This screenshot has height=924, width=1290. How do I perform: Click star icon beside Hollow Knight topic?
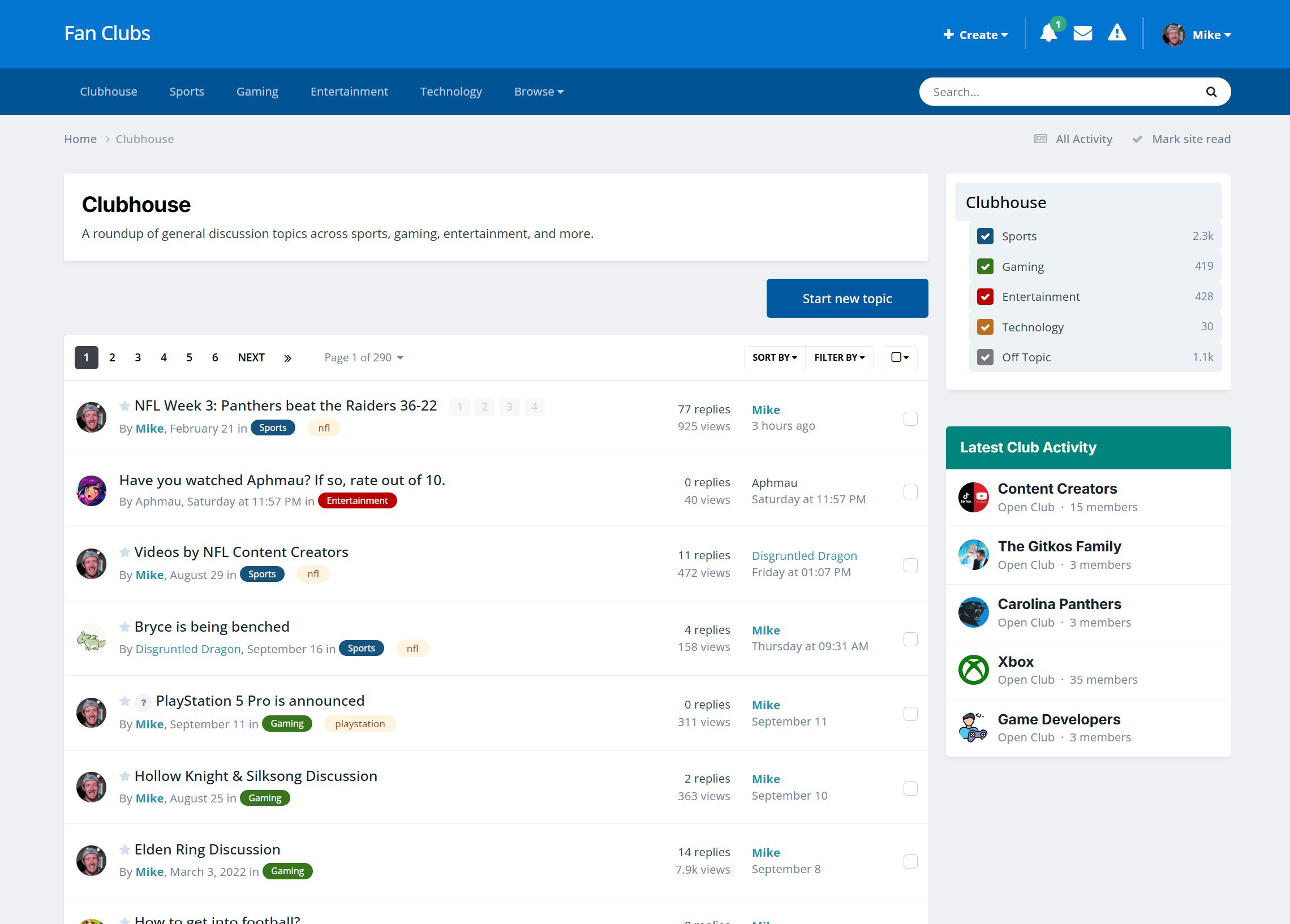coord(124,776)
